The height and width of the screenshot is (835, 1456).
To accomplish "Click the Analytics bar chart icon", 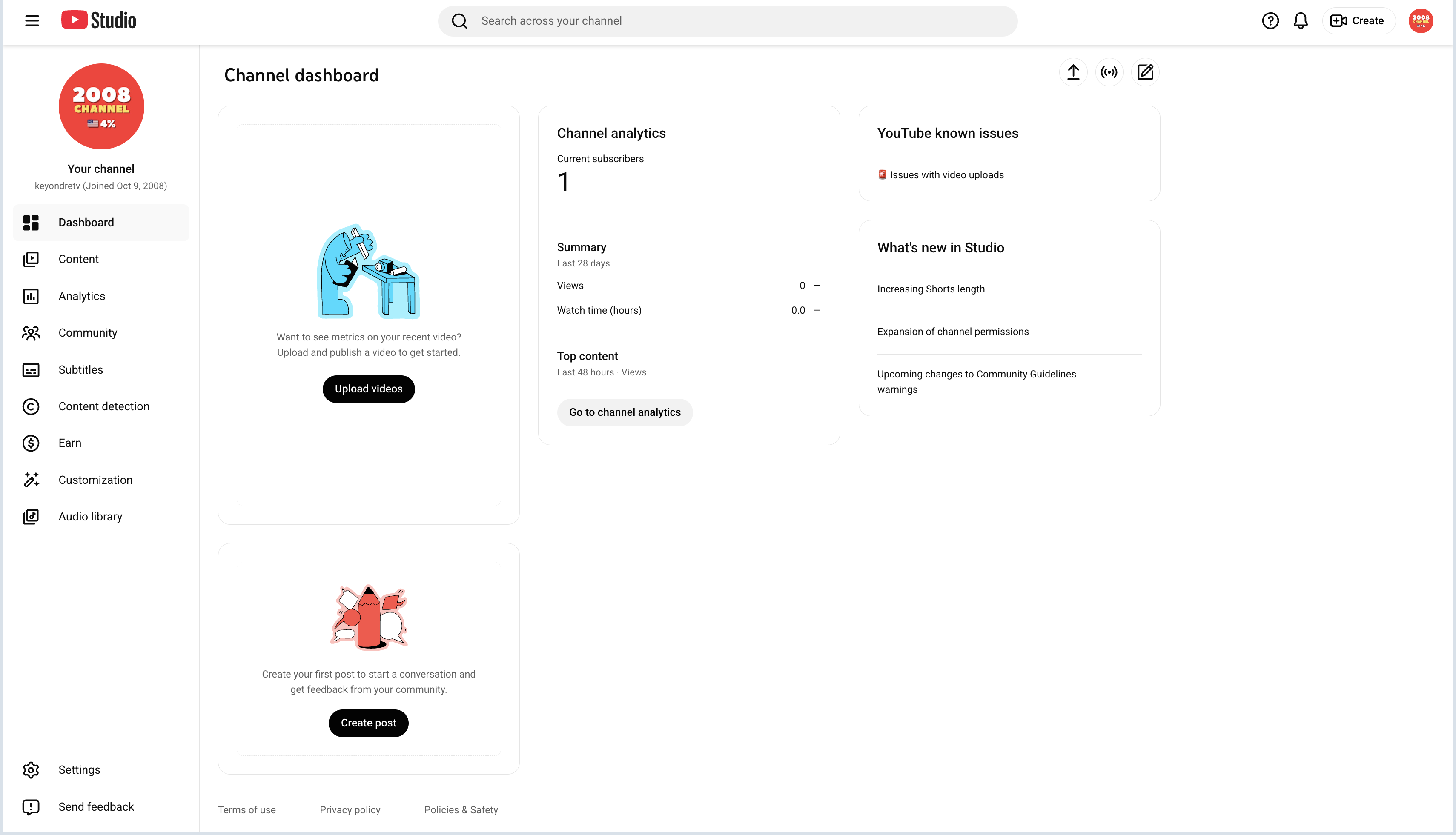I will click(x=31, y=296).
